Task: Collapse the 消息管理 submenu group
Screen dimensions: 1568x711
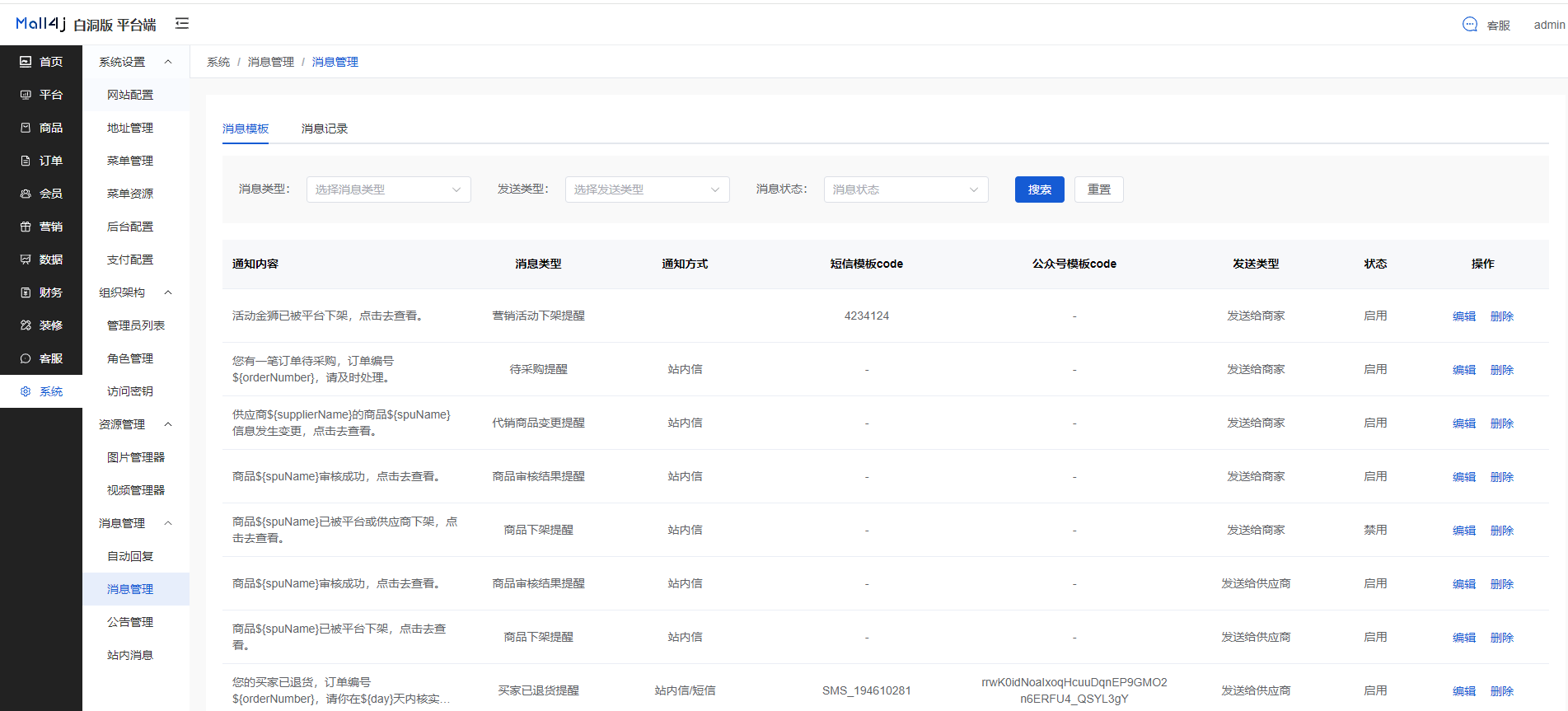Action: 136,523
